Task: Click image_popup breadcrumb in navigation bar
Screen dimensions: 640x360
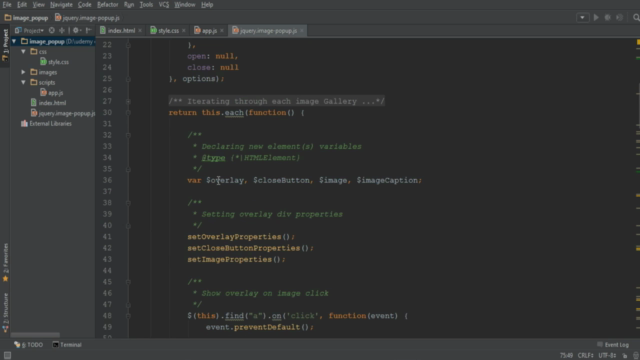Action: (x=27, y=18)
